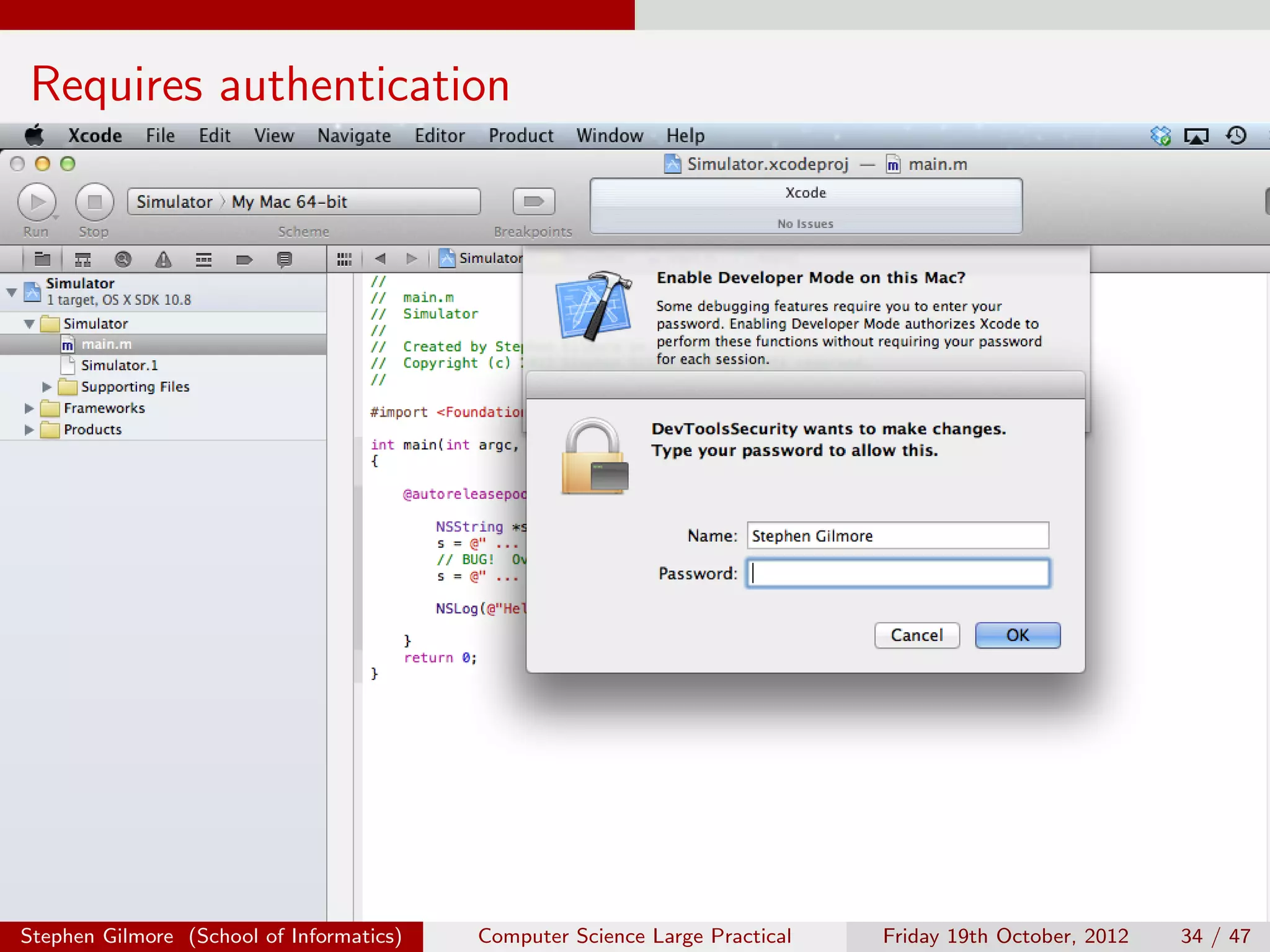Stop the running task
Viewport: 1270px width, 952px height.
pos(94,202)
